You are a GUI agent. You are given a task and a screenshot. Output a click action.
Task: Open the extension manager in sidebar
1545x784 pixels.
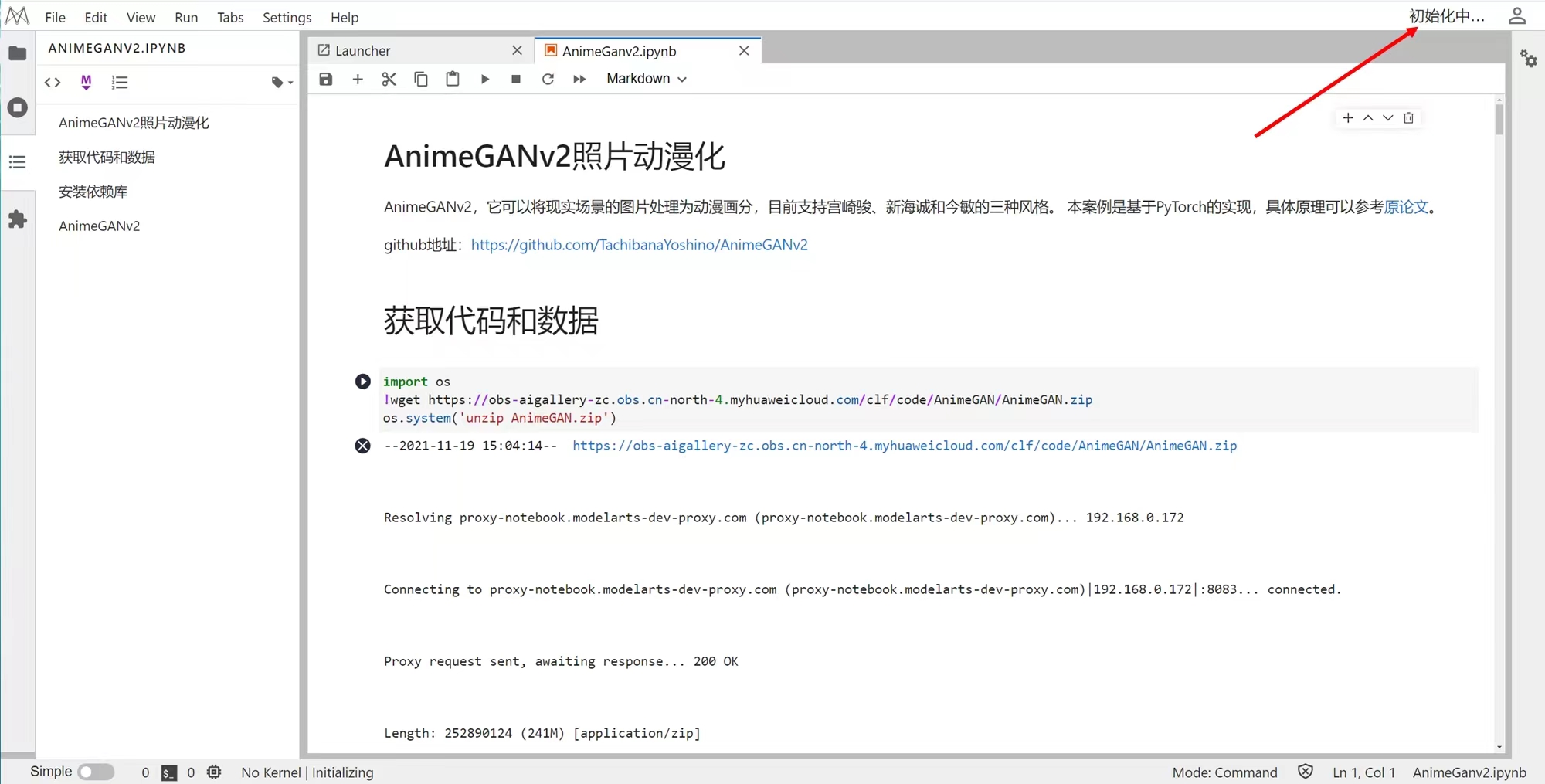point(19,219)
